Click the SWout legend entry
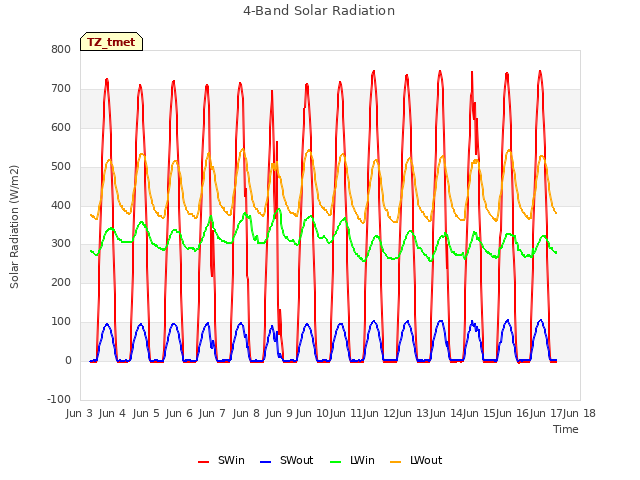 click(x=287, y=460)
